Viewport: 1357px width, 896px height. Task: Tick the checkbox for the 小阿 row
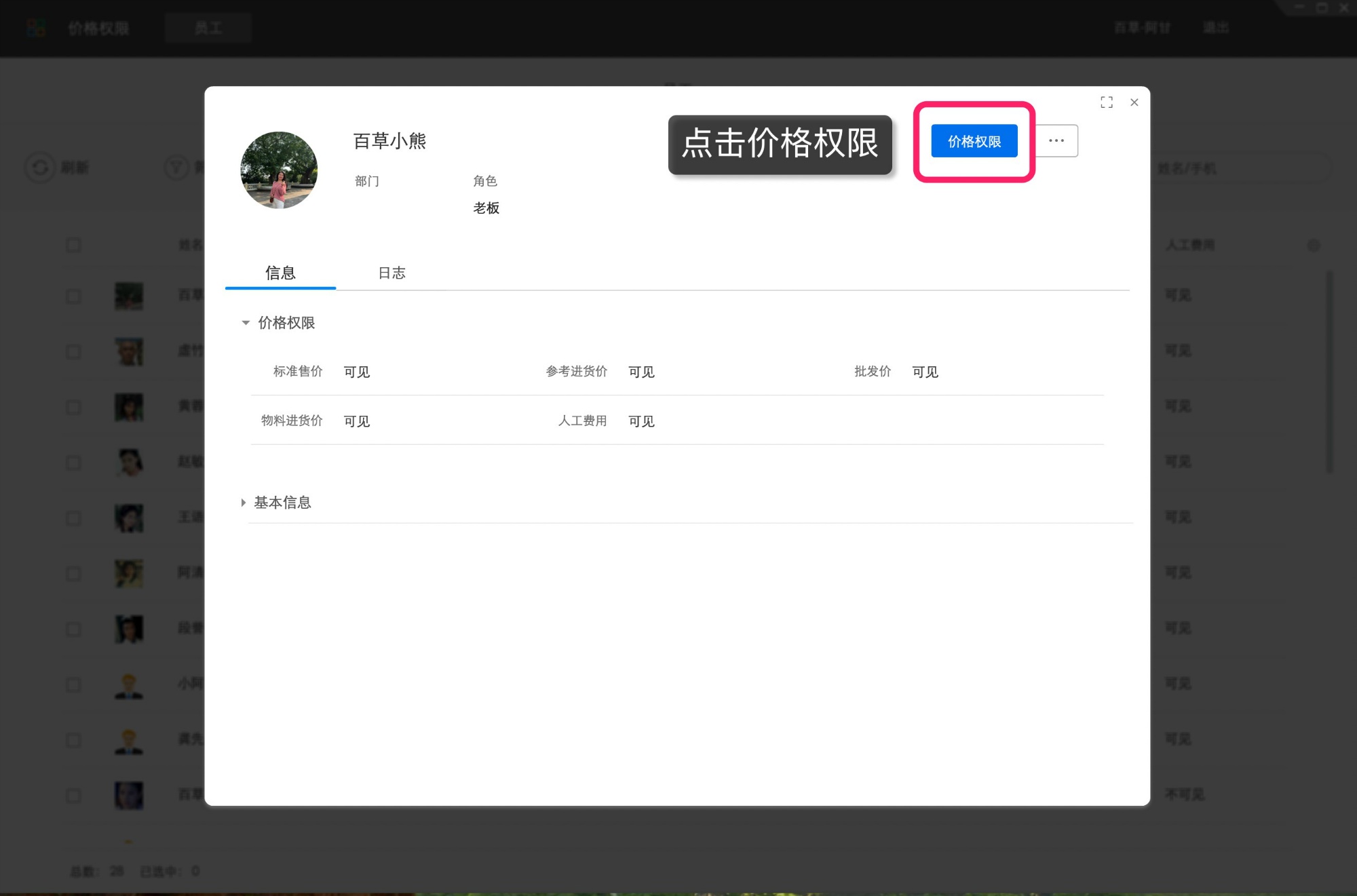tap(73, 684)
